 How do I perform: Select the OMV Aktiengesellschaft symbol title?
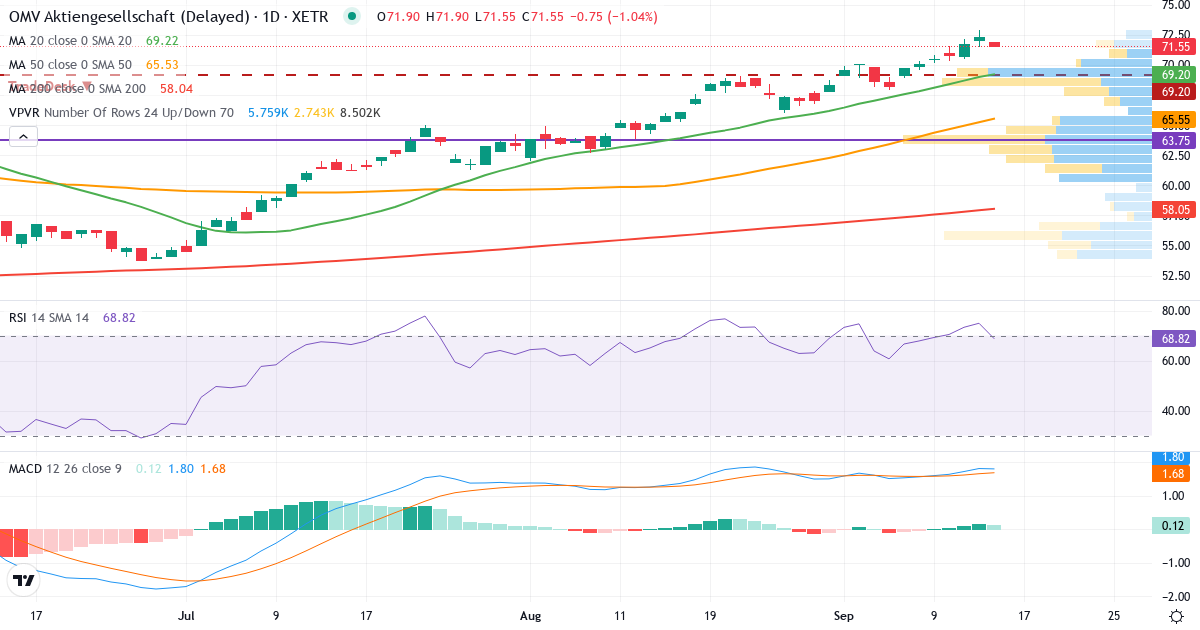click(x=168, y=16)
